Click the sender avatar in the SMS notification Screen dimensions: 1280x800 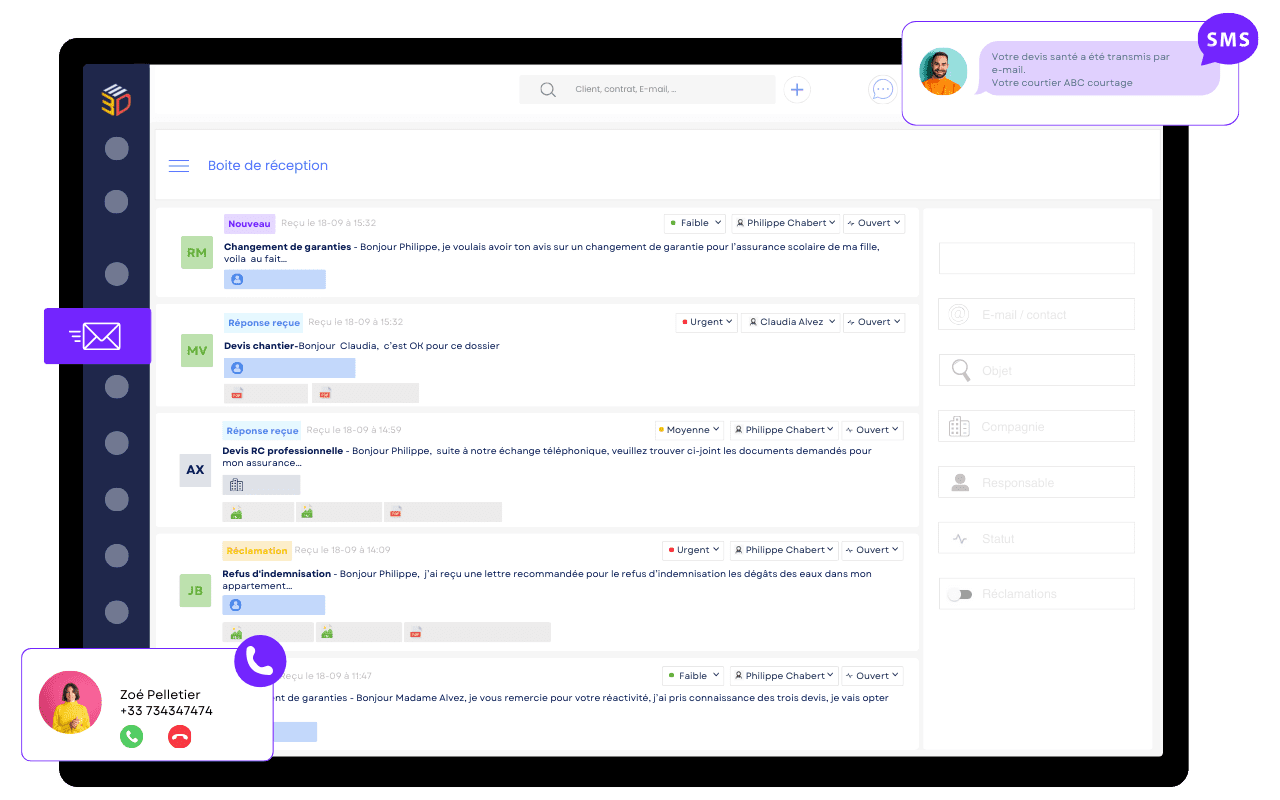[x=943, y=71]
